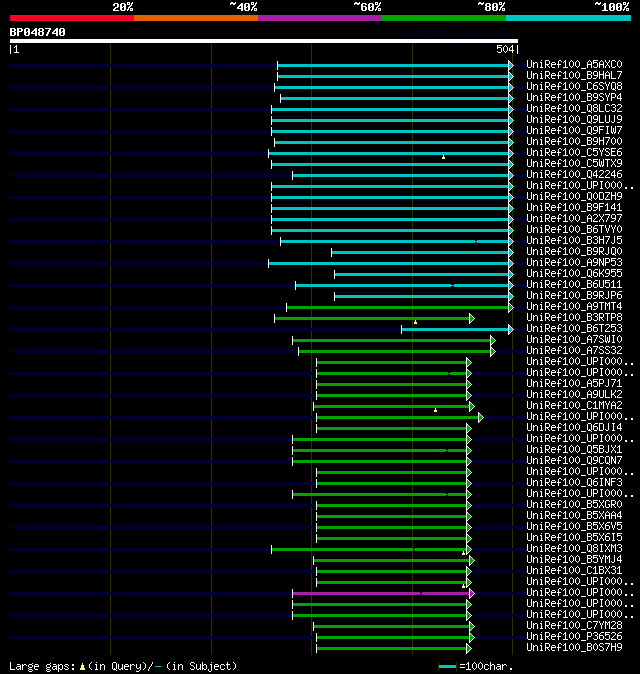Viewport: 640px width, 674px height.
Task: Click the cyan alignment bar for UniRef100_Q6K955
Action: coord(423,274)
